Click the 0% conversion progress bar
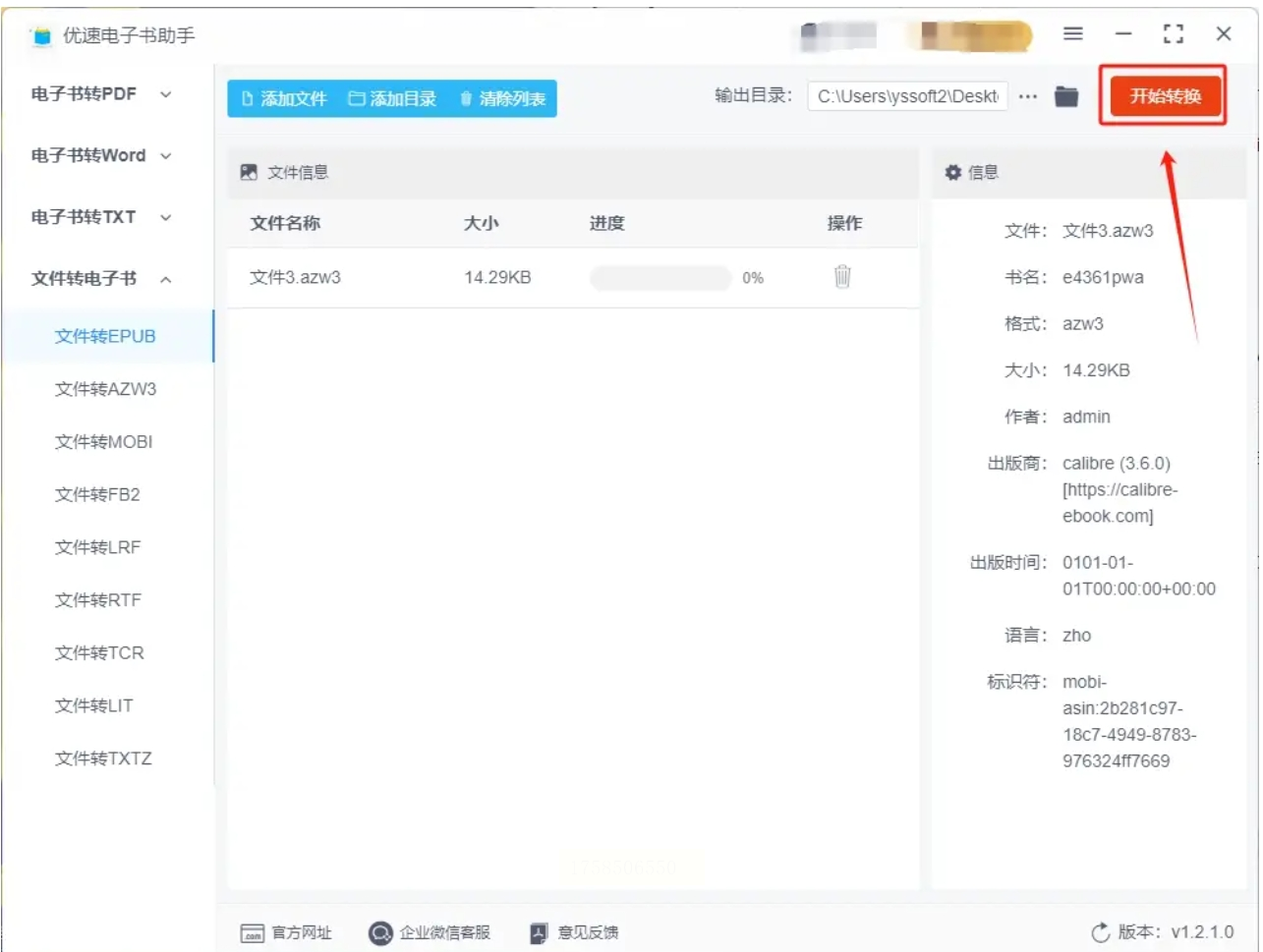 660,278
